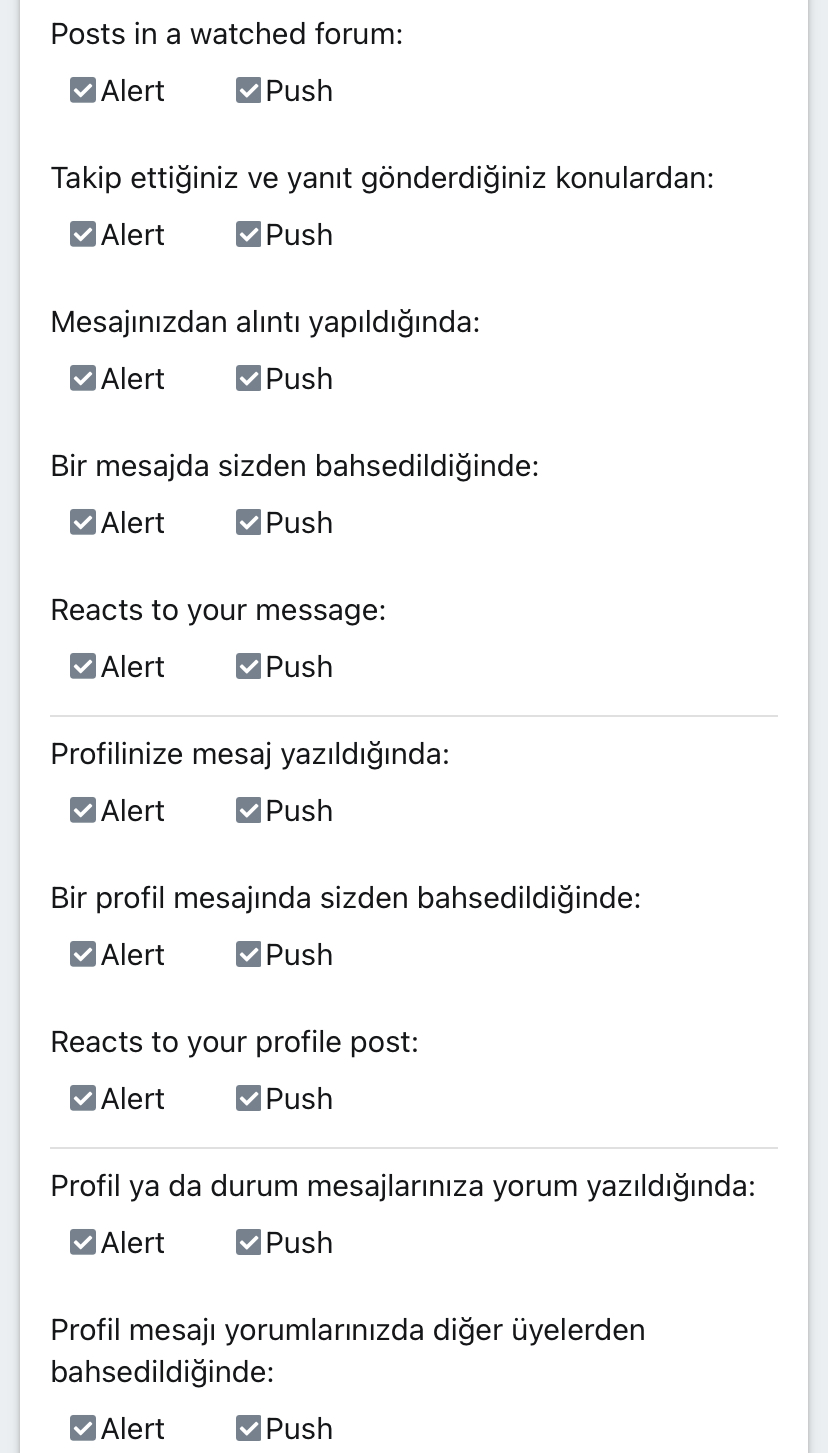Uncheck Push for reacts to your profile post
The image size is (828, 1453).
248,1099
